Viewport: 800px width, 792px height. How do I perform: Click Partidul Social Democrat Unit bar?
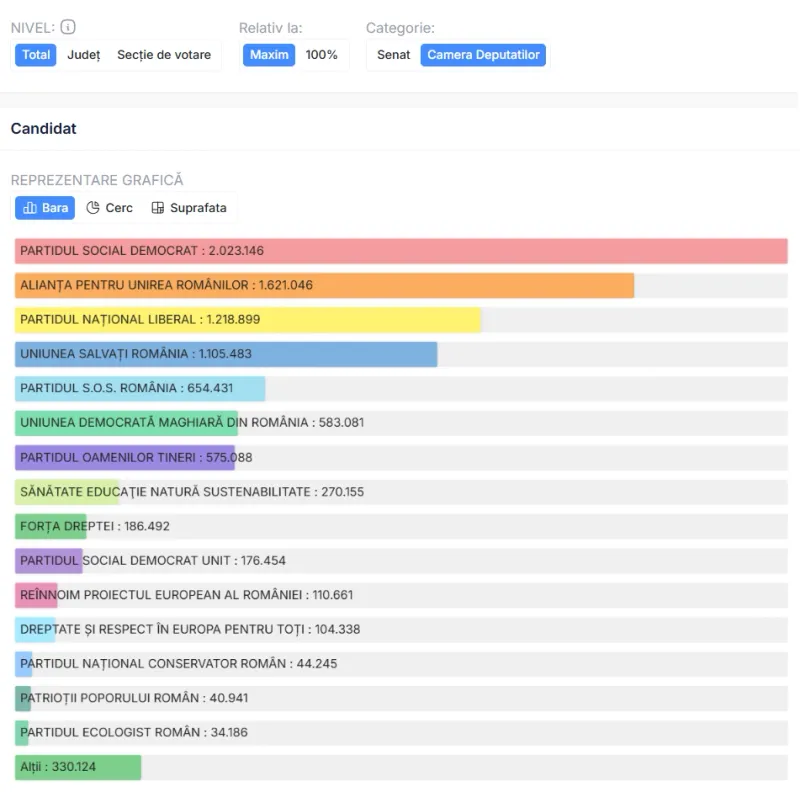click(48, 561)
